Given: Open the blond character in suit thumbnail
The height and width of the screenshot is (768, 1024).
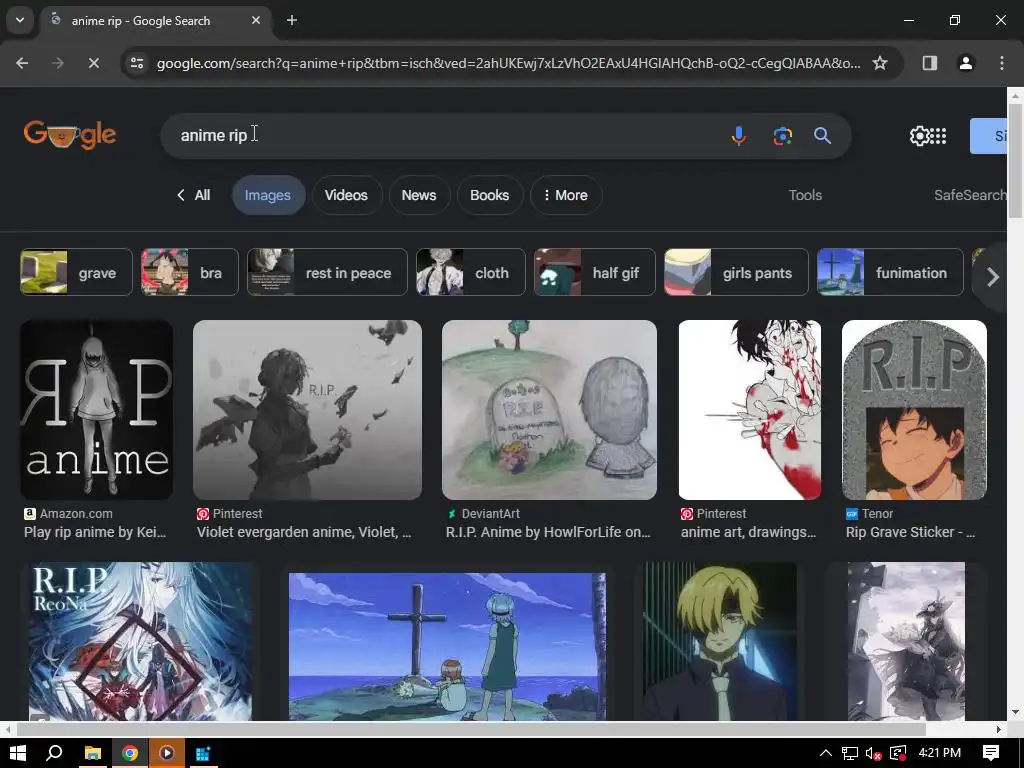Looking at the screenshot, I should point(720,641).
